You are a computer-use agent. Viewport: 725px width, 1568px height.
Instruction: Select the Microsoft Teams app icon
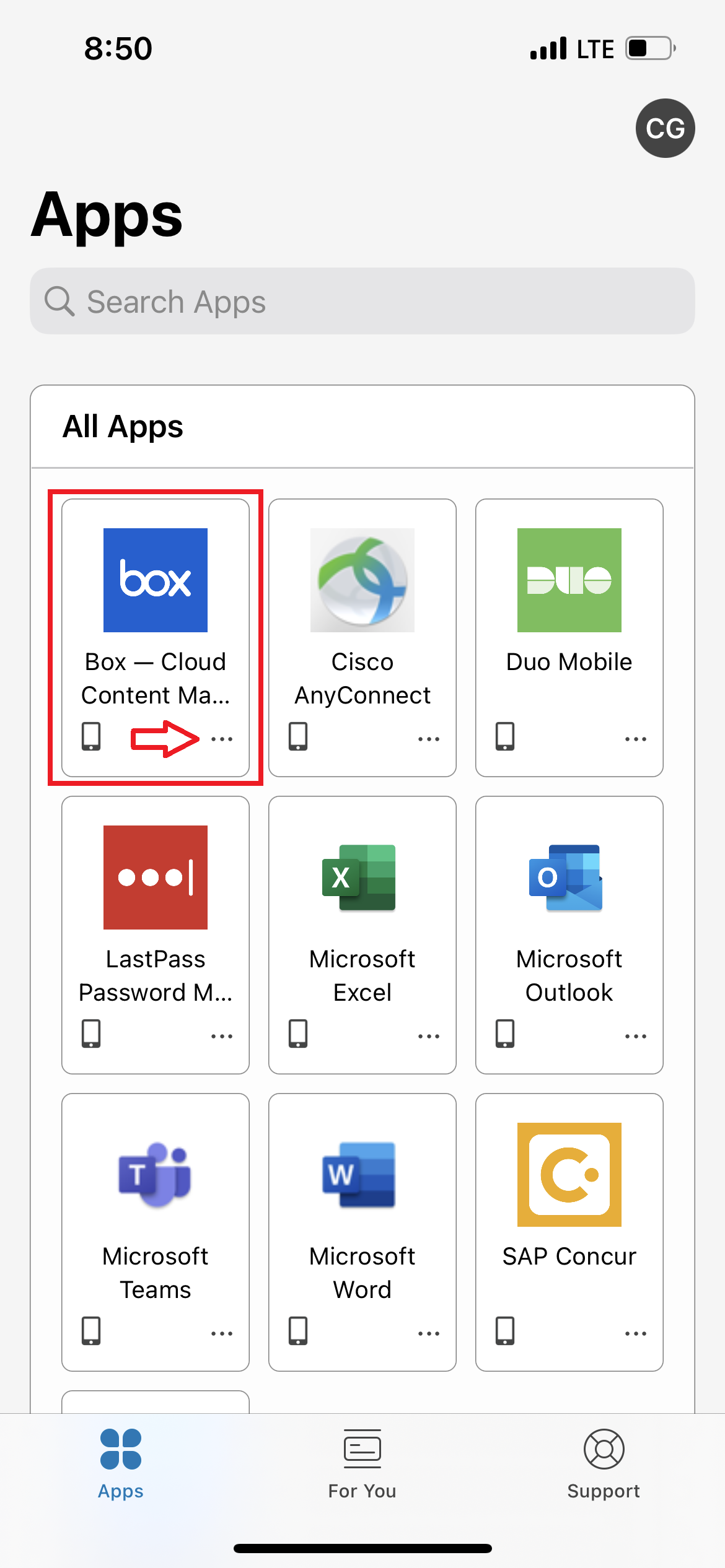(155, 1174)
